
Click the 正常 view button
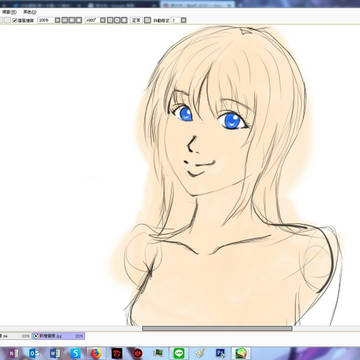(x=136, y=20)
